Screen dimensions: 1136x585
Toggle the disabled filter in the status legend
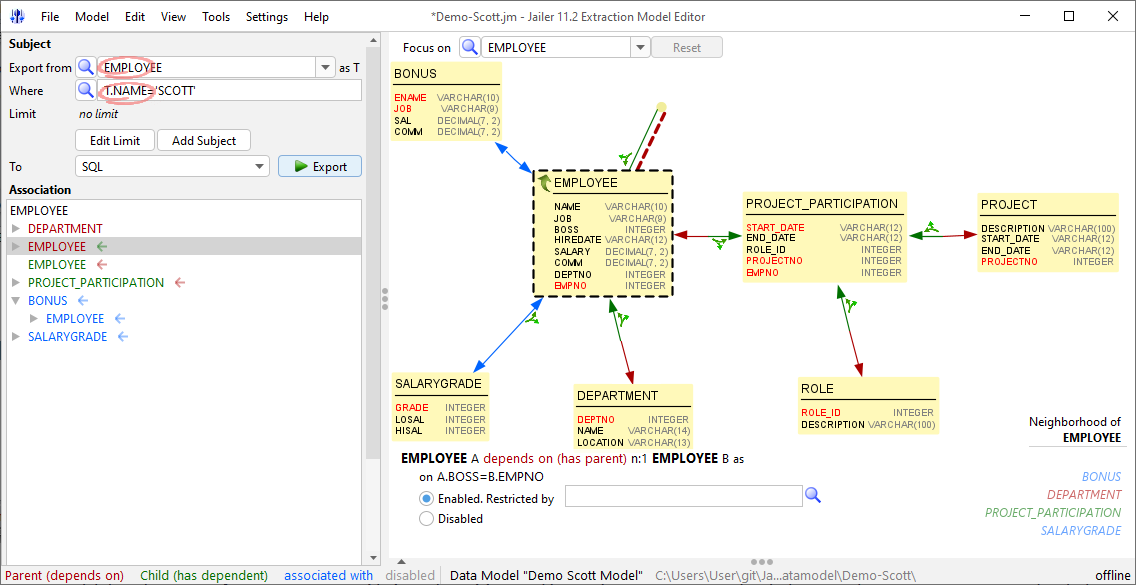click(x=410, y=576)
